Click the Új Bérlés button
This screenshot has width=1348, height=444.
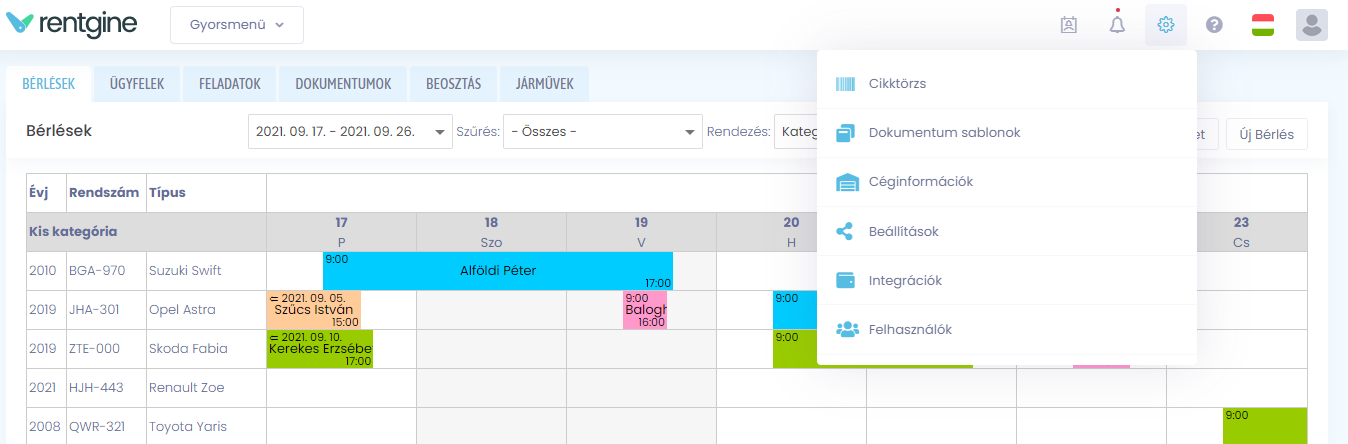(1266, 134)
